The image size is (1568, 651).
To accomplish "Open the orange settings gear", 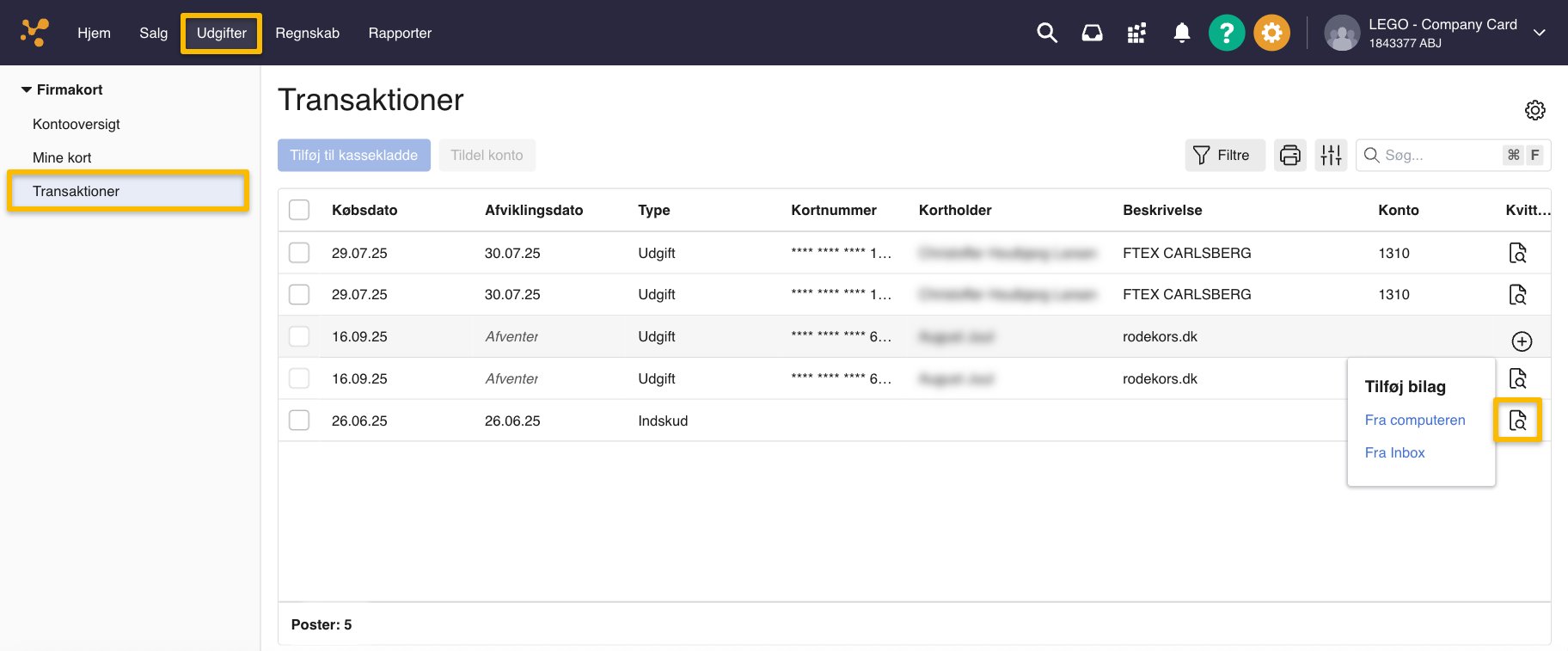I will (x=1271, y=34).
